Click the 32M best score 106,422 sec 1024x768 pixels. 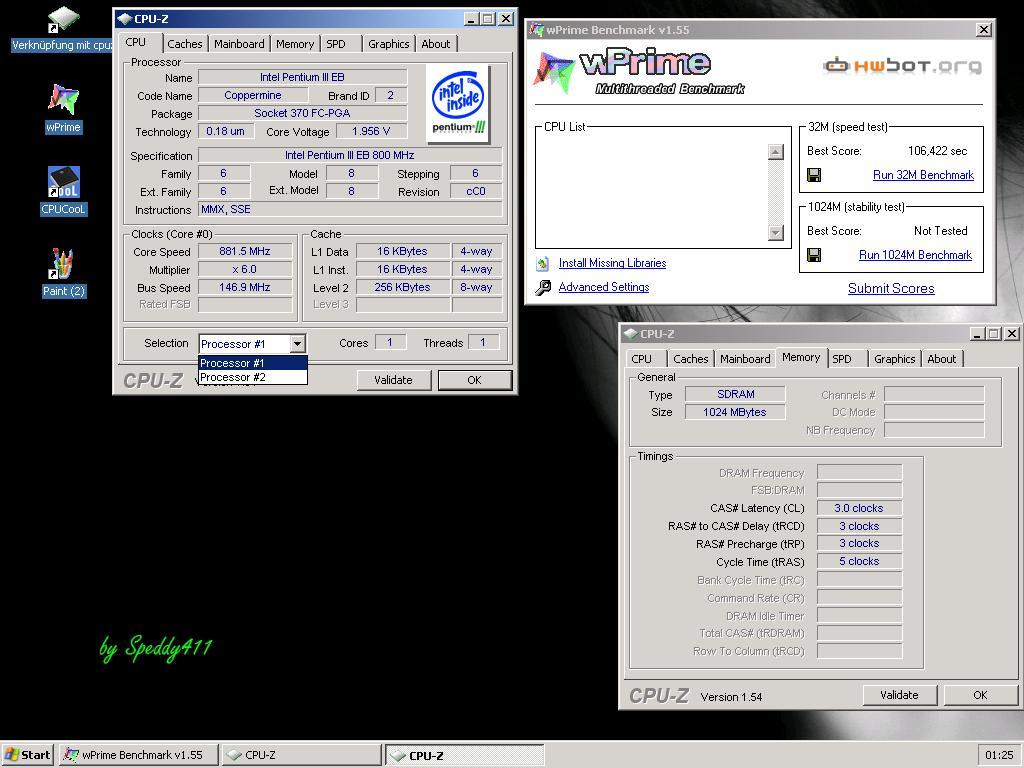(x=937, y=151)
